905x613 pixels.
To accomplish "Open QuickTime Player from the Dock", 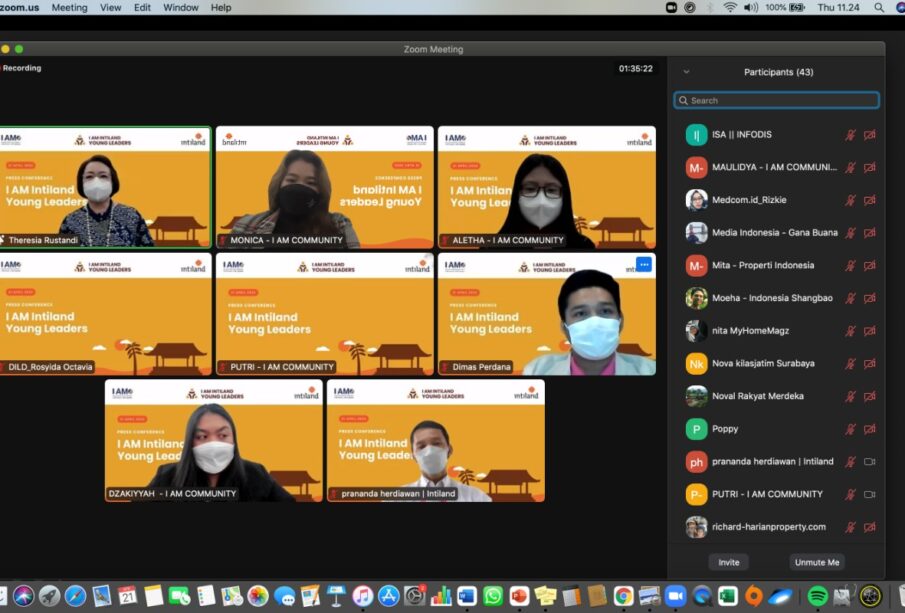I will pos(702,596).
